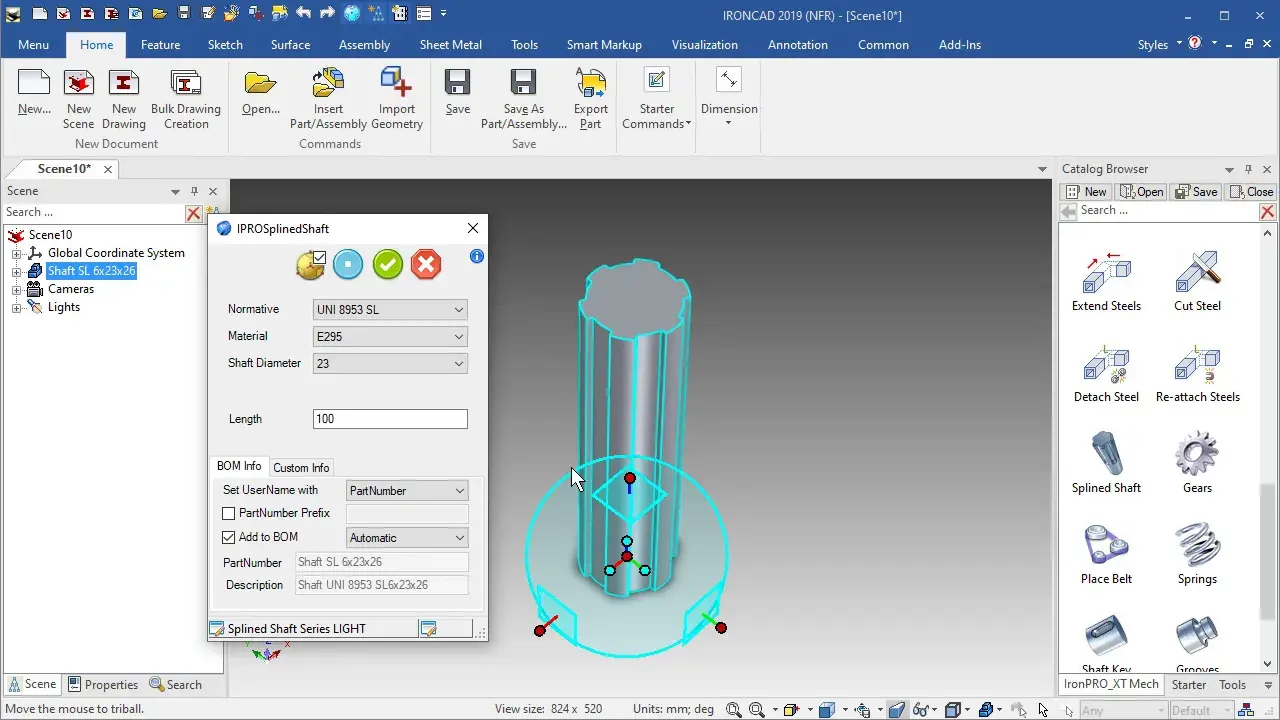Select Re-attach Steels catalog item

click(x=1197, y=372)
